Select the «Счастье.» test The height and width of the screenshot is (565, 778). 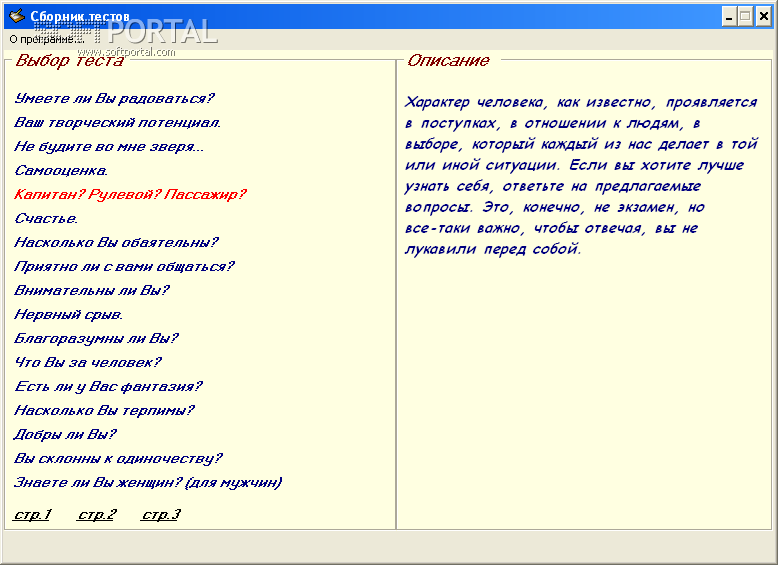[x=46, y=218]
